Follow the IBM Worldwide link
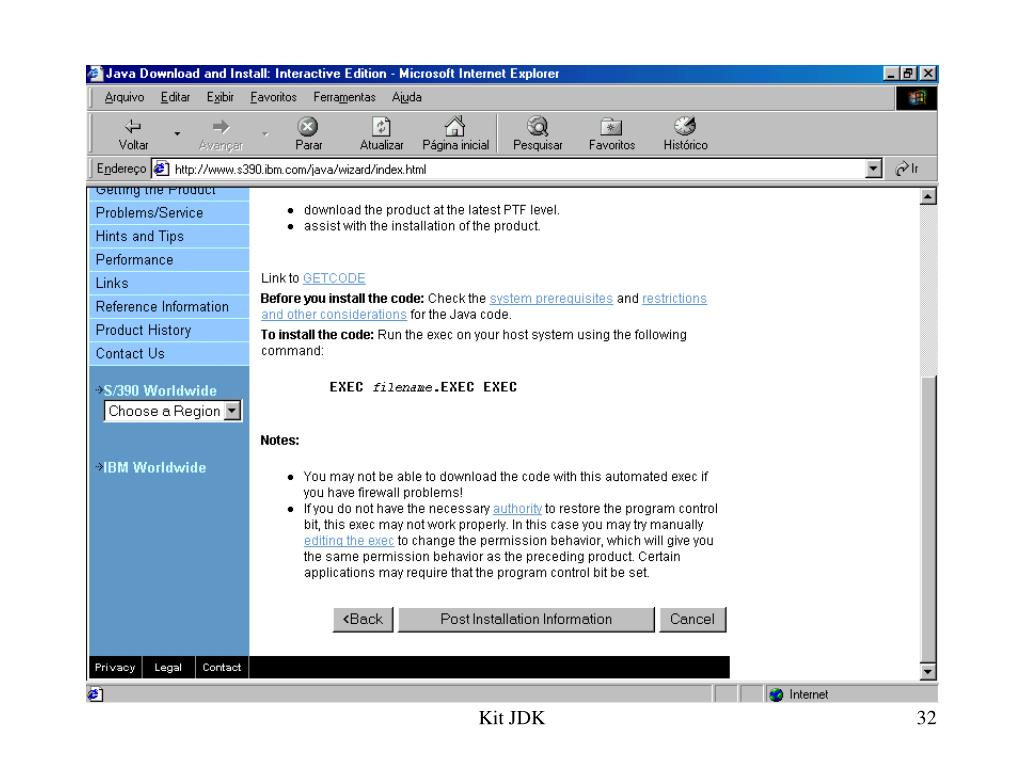 click(155, 468)
